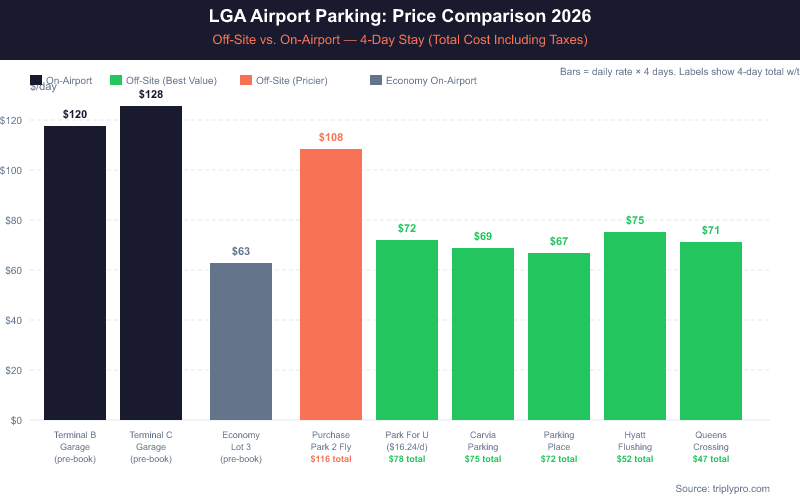The image size is (800, 500).
Task: Click the black On-Airport legend swatch
Action: click(36, 80)
